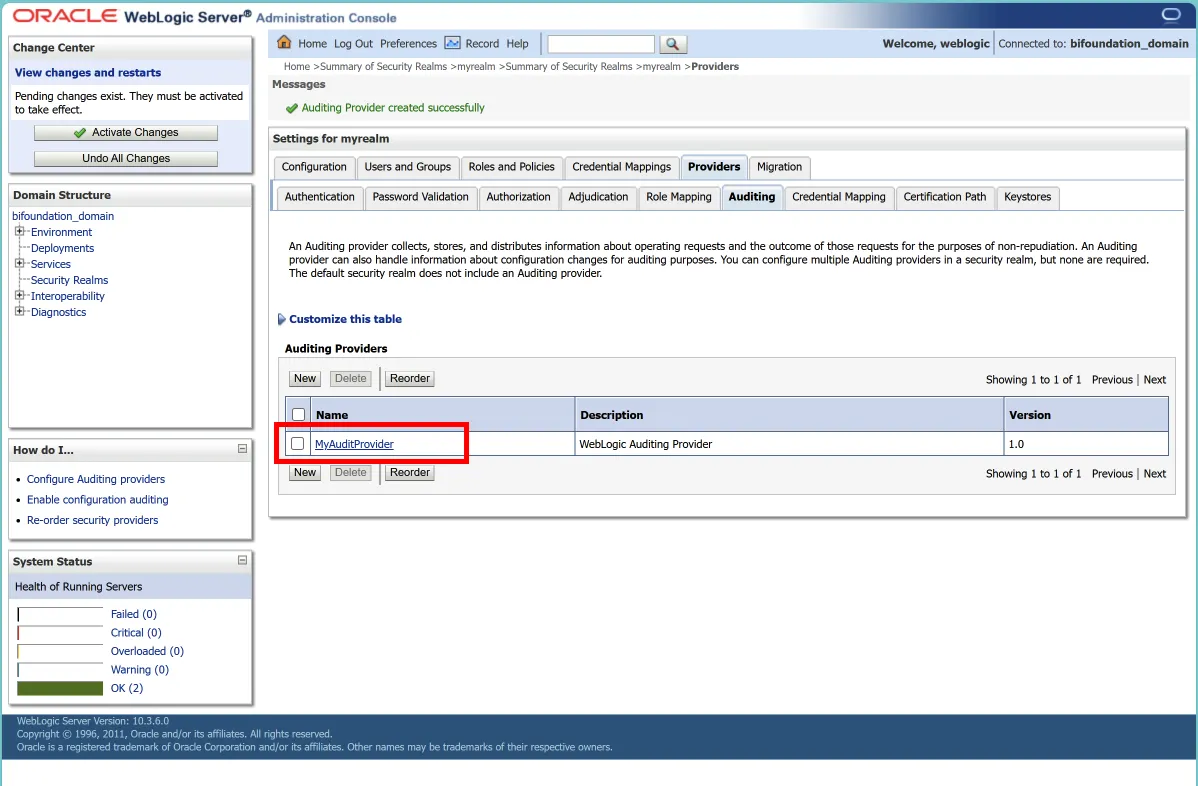Viewport: 1198px width, 786px height.
Task: Open Security Realms in the domain tree
Action: click(x=70, y=280)
